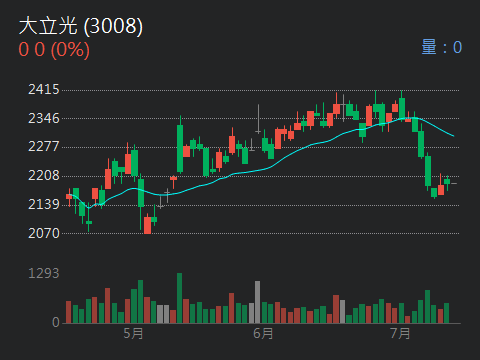The image size is (480, 360).
Task: Click the long green candlestick rising to 2346 in May
Action: click(180, 144)
